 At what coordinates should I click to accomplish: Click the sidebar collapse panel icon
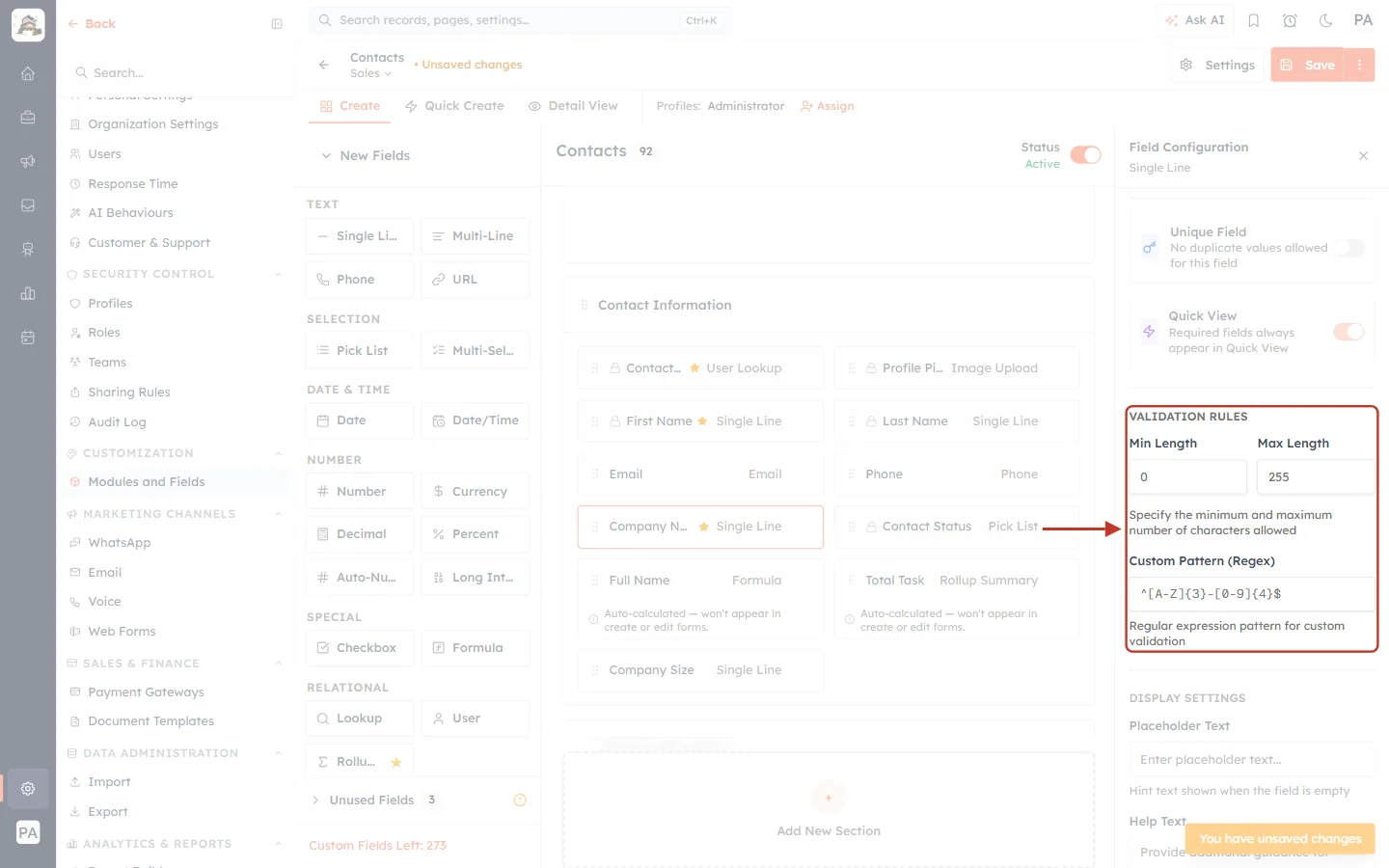(x=277, y=24)
